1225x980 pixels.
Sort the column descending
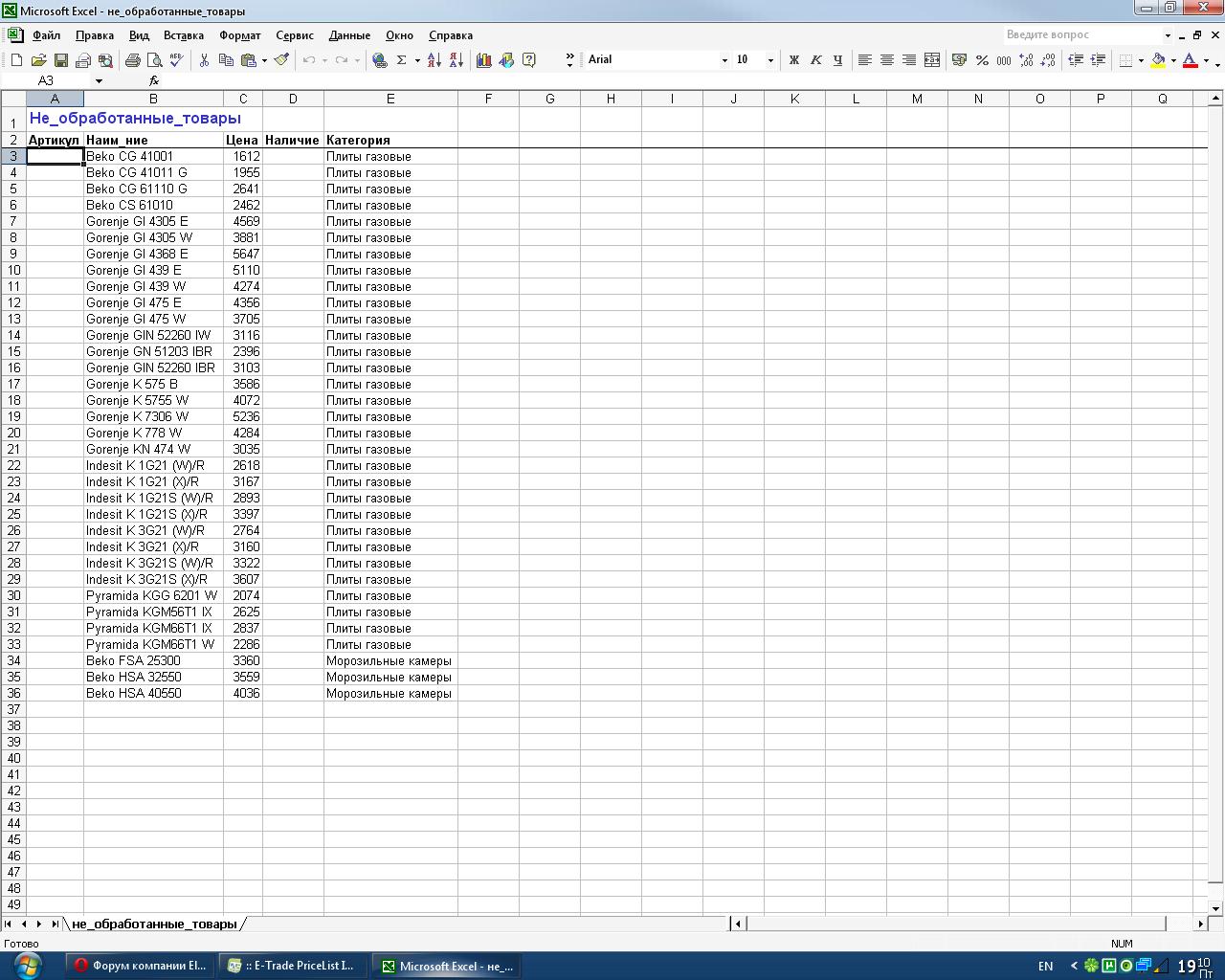coord(457,60)
